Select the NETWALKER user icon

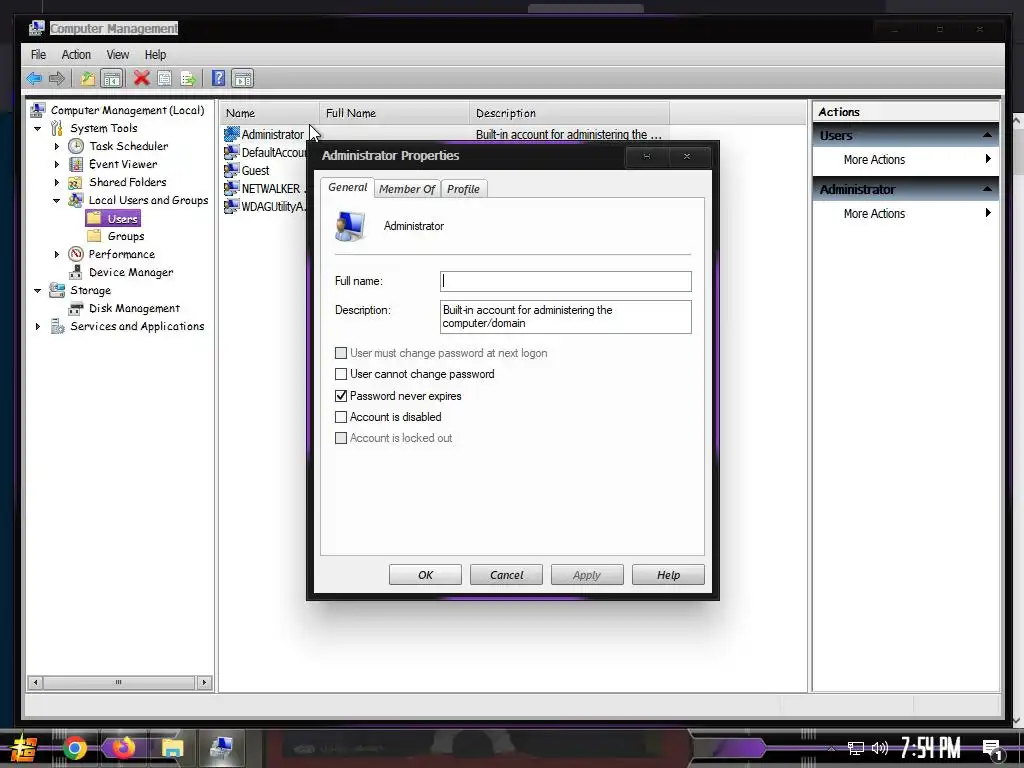pyautogui.click(x=232, y=188)
